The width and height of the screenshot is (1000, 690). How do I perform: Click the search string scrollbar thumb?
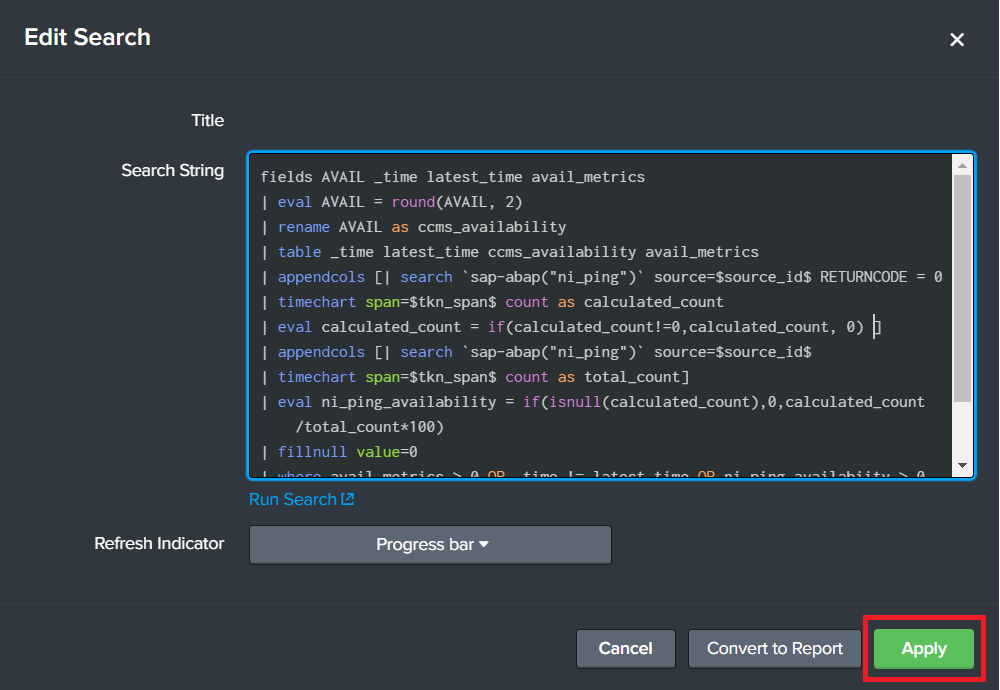(962, 290)
